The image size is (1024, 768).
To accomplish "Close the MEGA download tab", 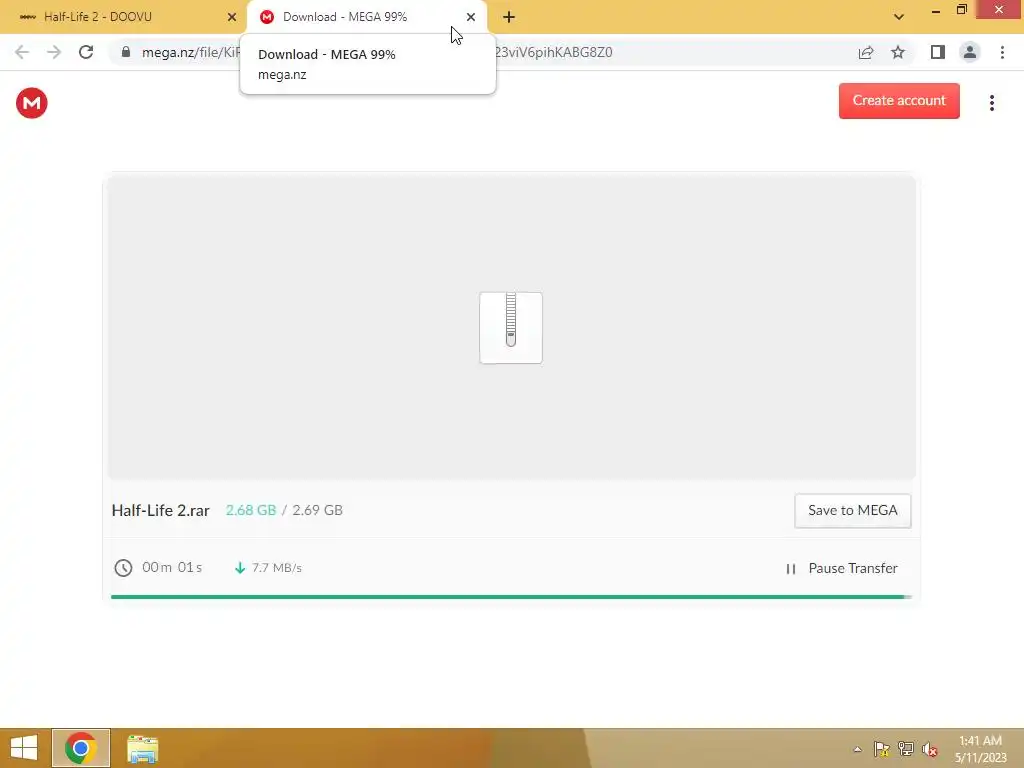I will coord(470,17).
